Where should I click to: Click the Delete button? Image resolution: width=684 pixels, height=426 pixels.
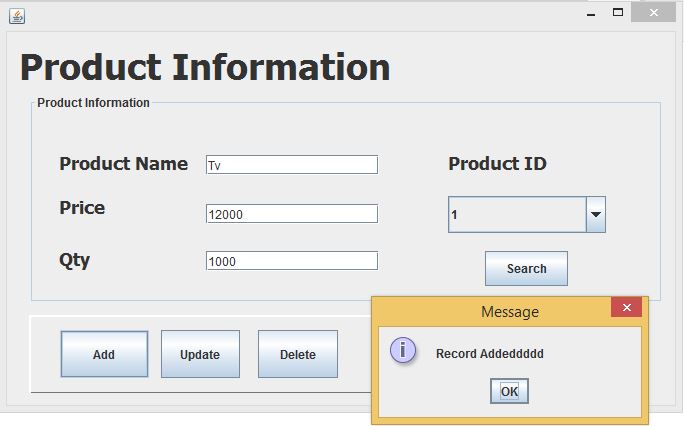pyautogui.click(x=298, y=354)
